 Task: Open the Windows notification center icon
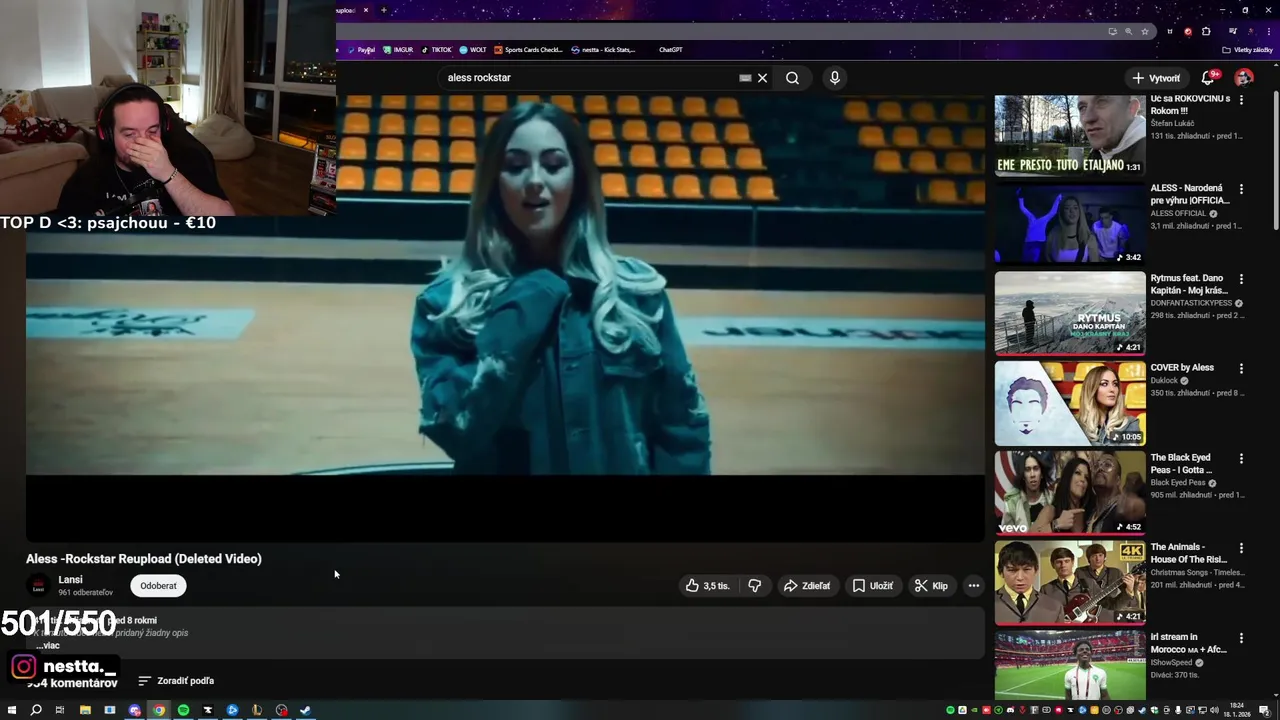pos(1264,710)
